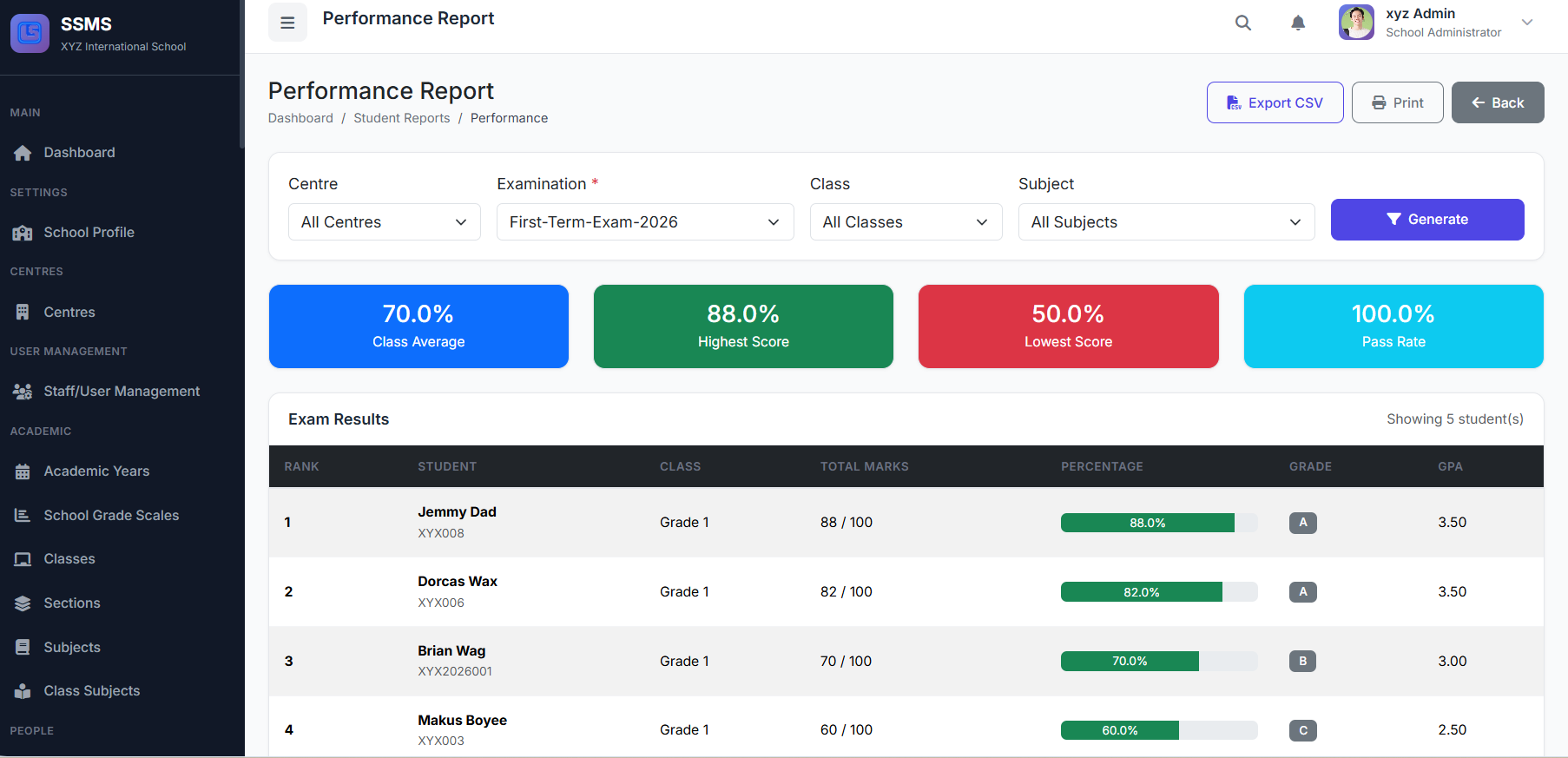
Task: Open the Examination dropdown
Action: tap(644, 222)
